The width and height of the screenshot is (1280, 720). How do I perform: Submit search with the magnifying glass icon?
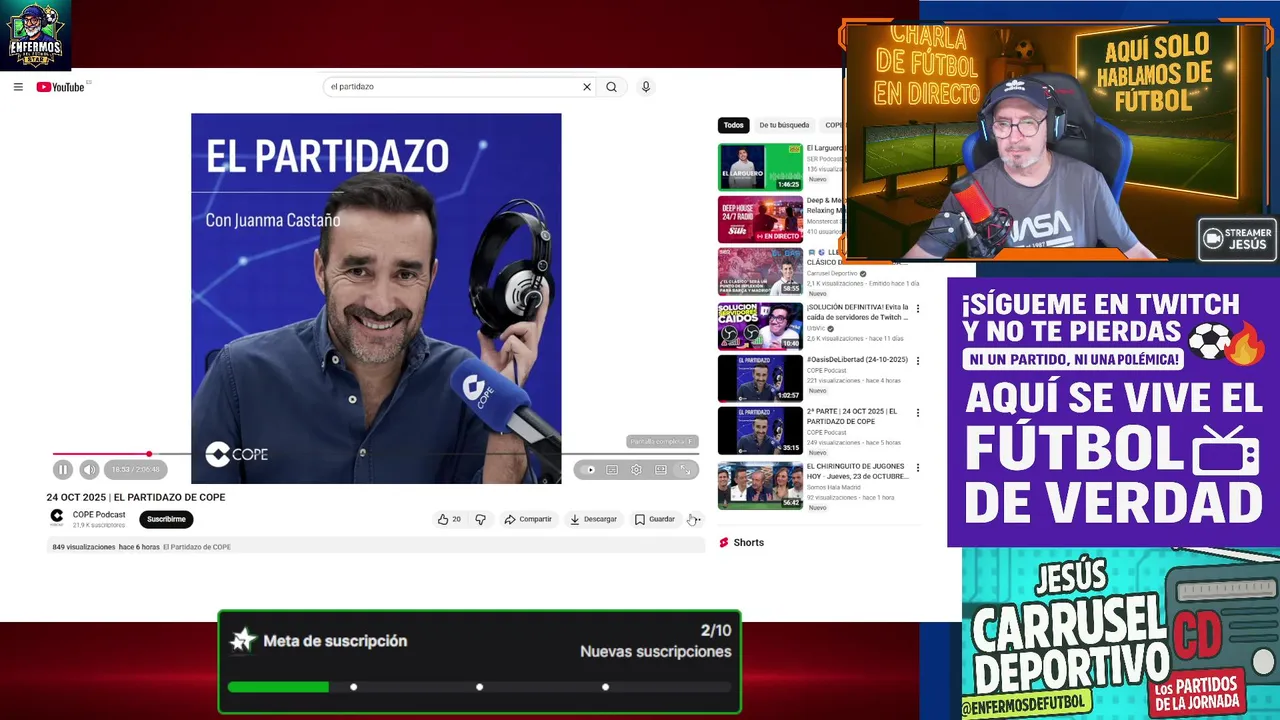click(x=611, y=87)
